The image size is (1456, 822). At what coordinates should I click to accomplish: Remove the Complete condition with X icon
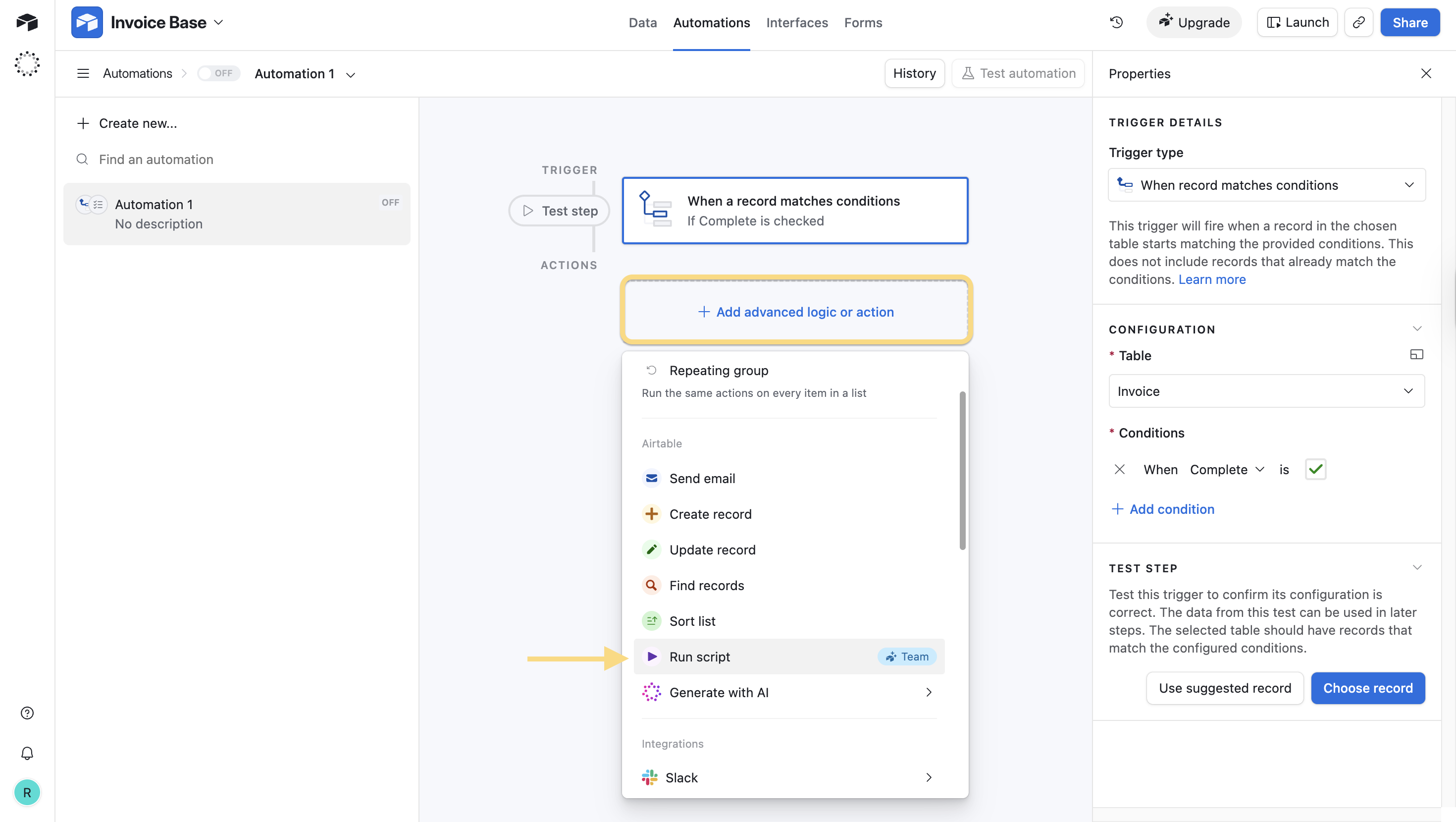coord(1119,469)
